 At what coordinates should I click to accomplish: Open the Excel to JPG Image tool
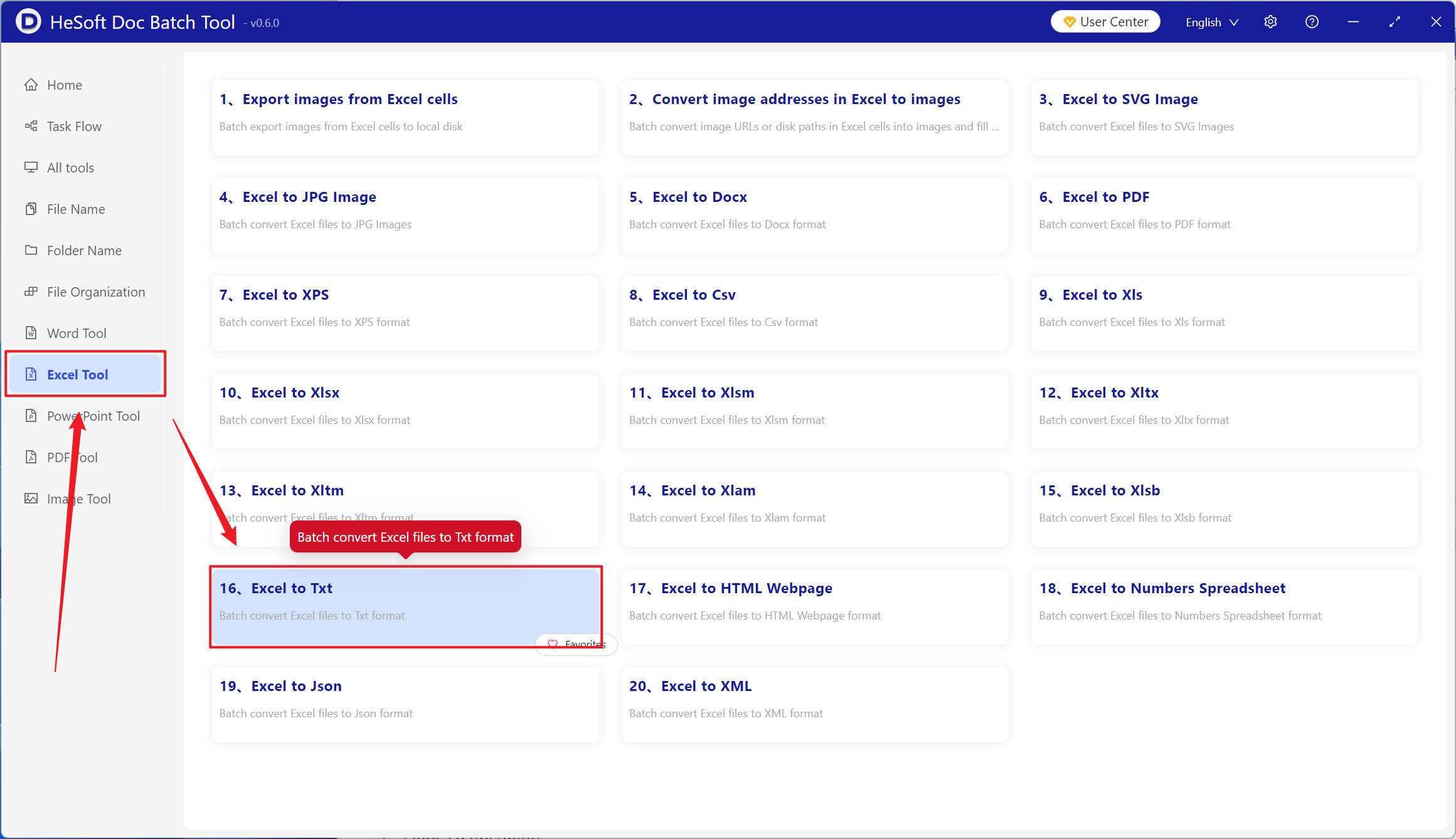(405, 215)
